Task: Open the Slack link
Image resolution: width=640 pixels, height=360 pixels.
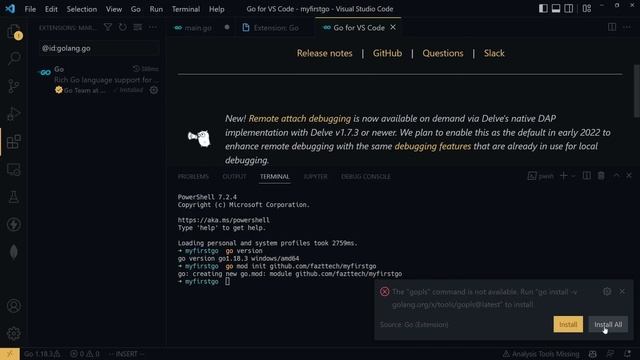Action: [x=494, y=53]
